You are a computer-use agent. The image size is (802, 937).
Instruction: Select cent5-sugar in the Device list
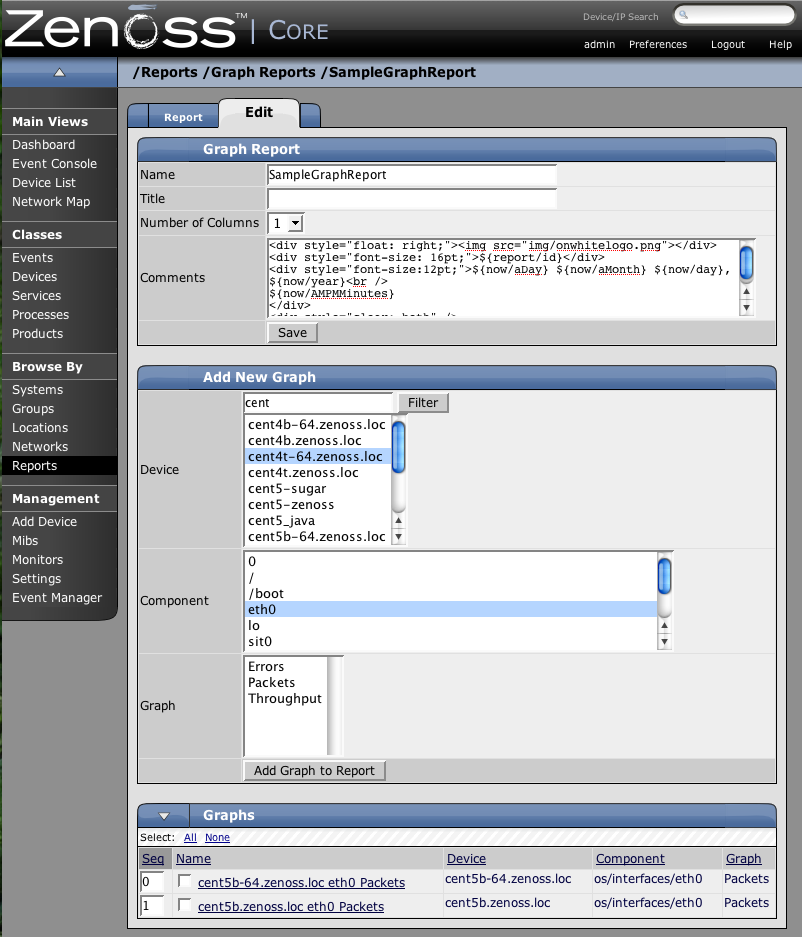[x=317, y=488]
